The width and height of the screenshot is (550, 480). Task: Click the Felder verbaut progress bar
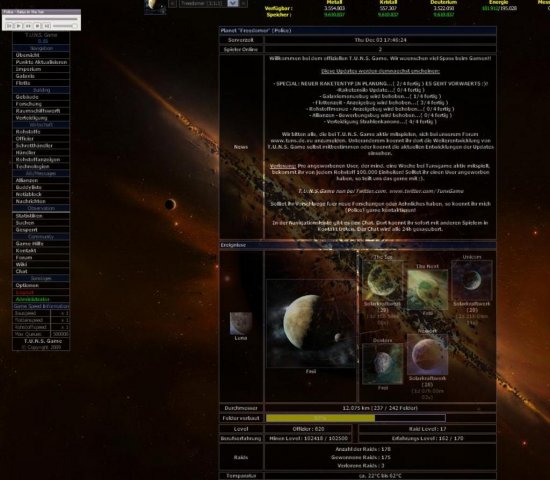pyautogui.click(x=356, y=418)
